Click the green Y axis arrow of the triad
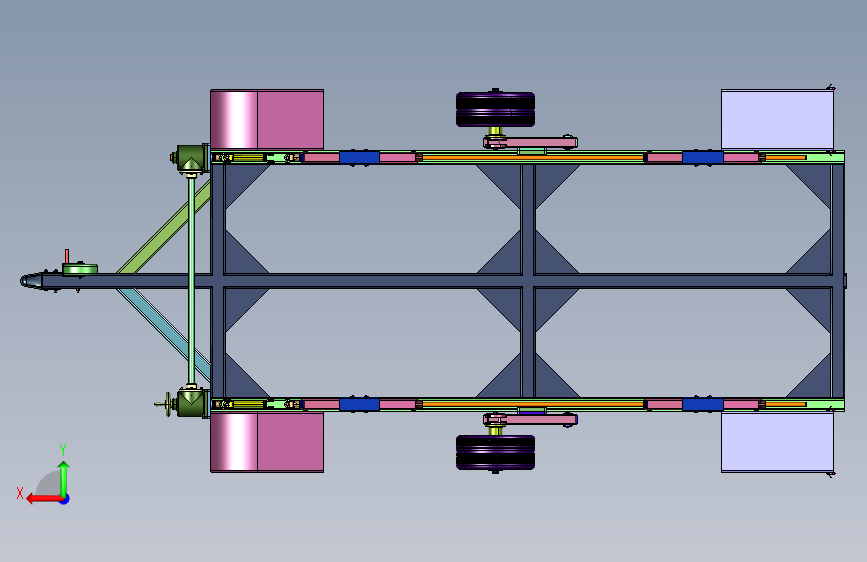The image size is (867, 562). [64, 478]
